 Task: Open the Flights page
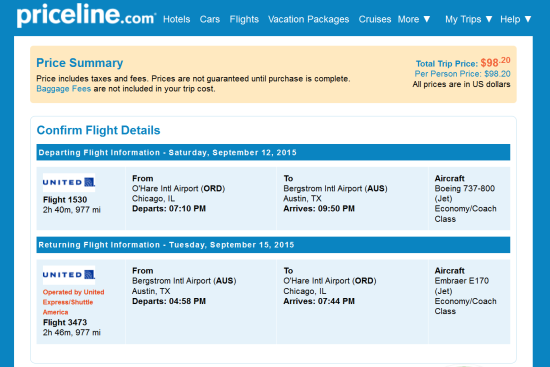tap(244, 19)
